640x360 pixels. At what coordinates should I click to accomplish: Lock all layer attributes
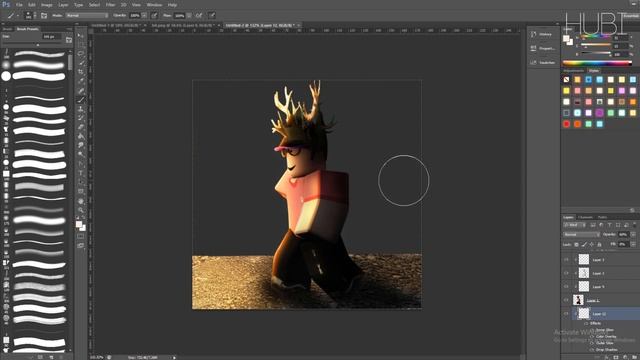(x=599, y=244)
